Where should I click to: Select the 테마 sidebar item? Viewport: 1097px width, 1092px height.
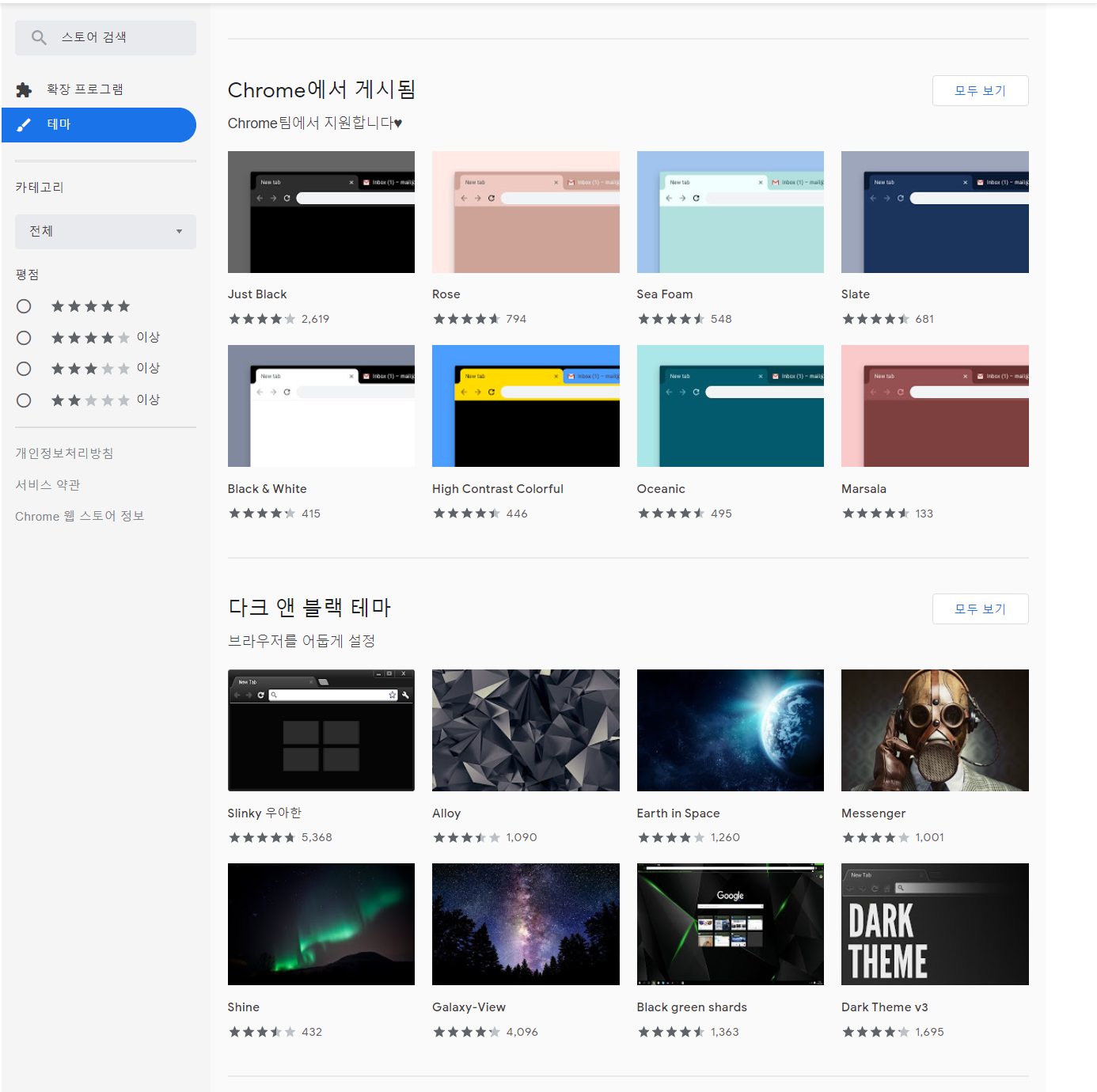[99, 125]
